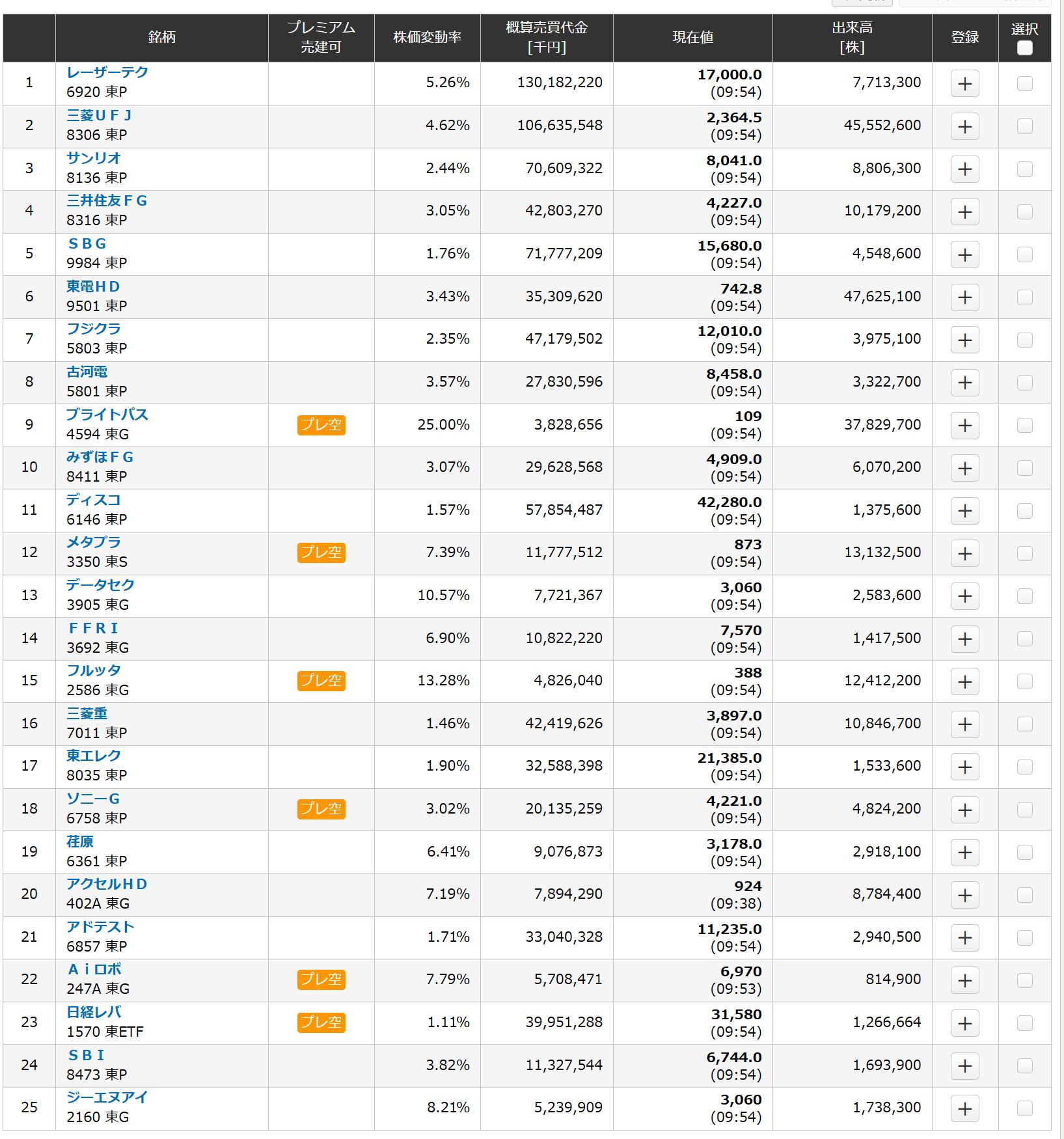
Task: Add ディスコ with the plus icon
Action: (x=964, y=511)
